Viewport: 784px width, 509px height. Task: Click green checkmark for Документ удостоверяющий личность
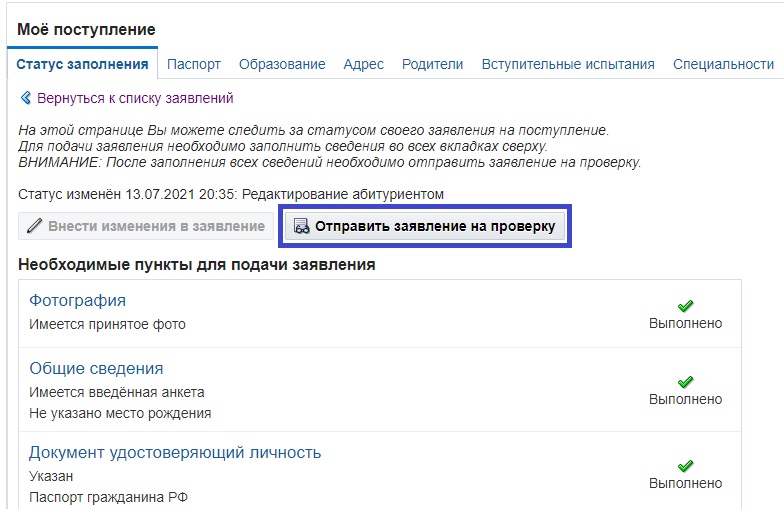coord(686,466)
